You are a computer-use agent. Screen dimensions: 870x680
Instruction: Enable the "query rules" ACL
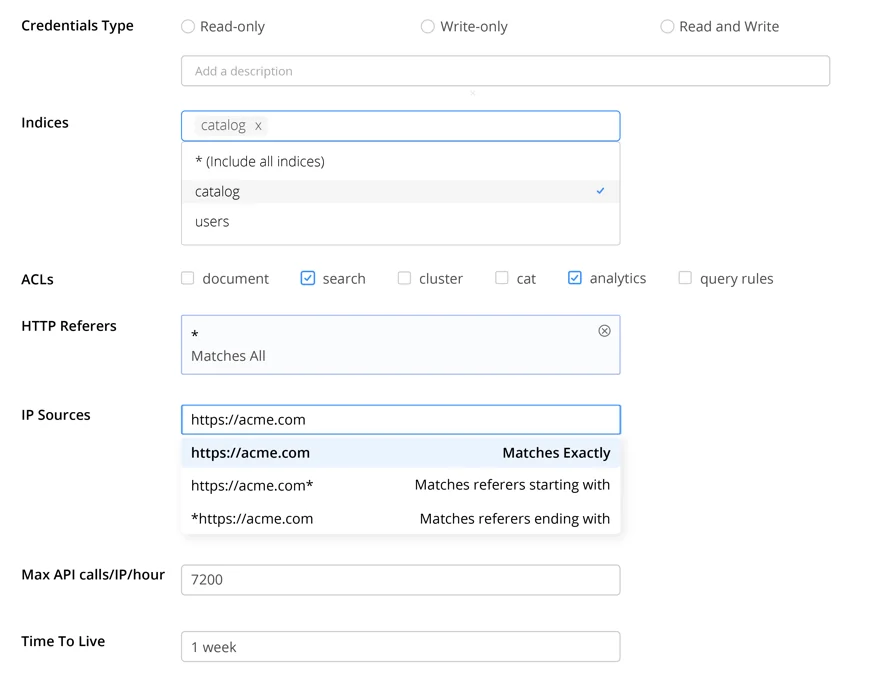tap(686, 278)
